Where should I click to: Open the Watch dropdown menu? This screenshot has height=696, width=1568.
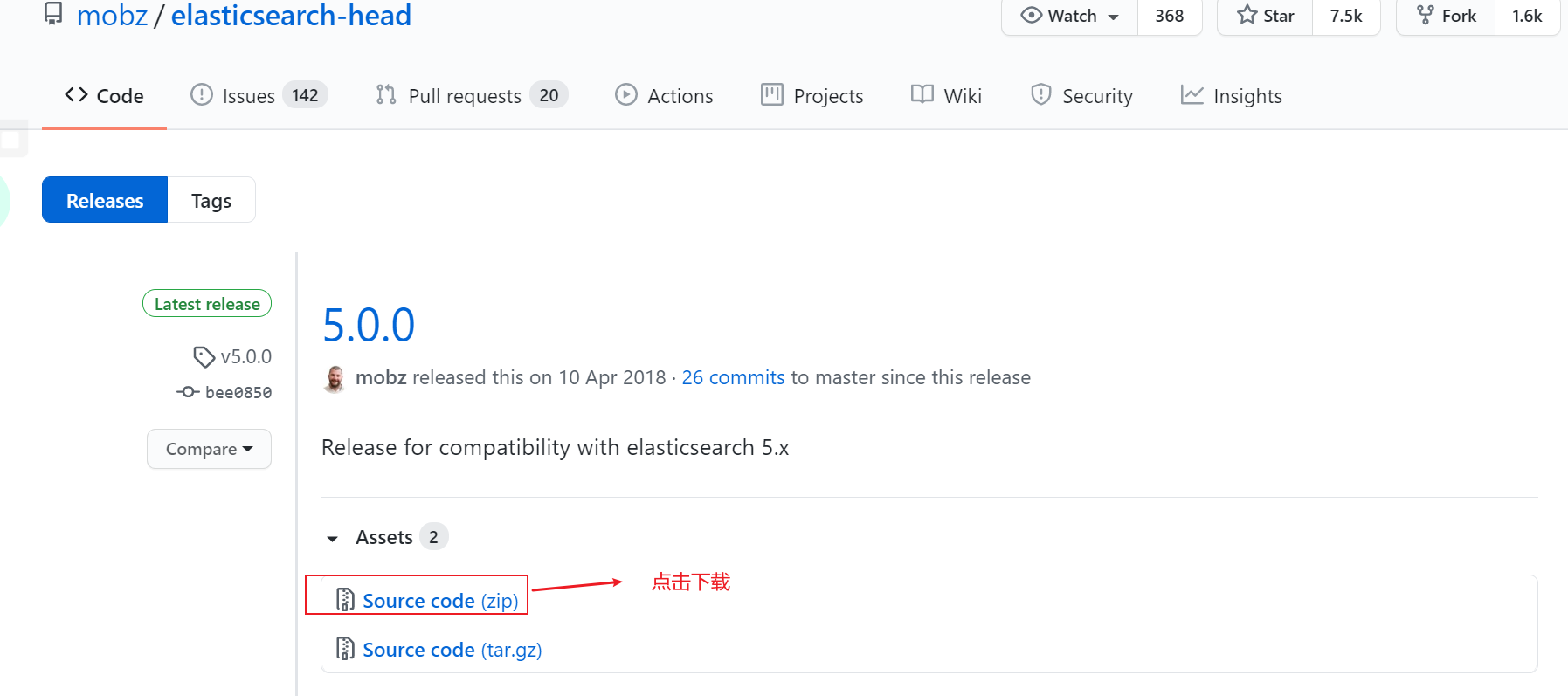[x=1070, y=16]
